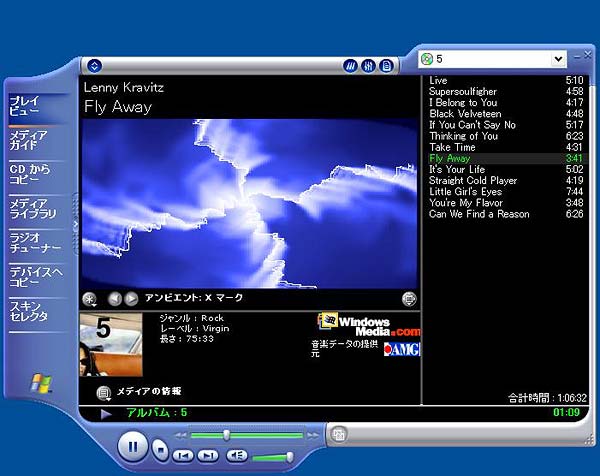Click the window resize grip corner
This screenshot has height=476, width=600.
point(589,441)
